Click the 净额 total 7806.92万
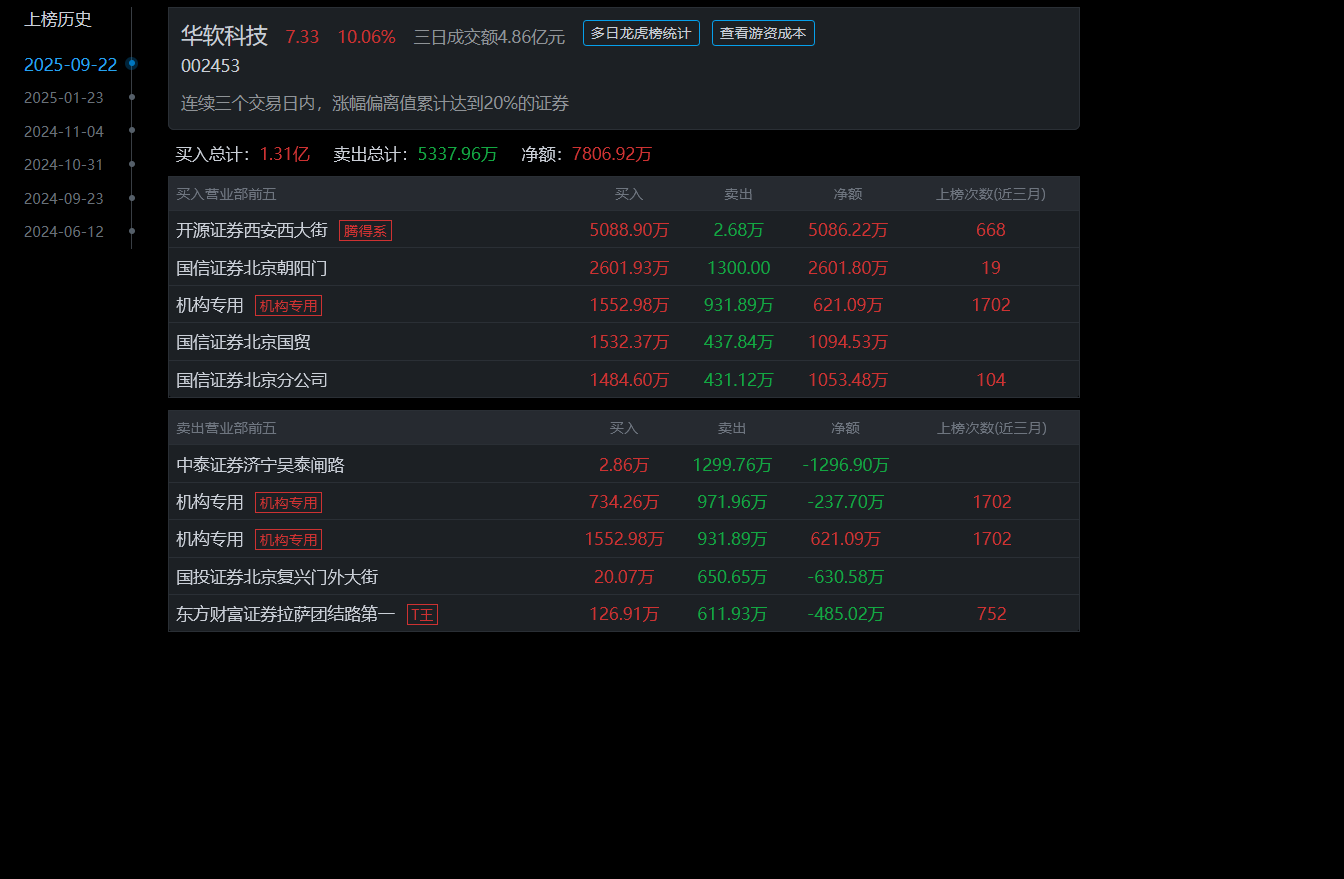 (x=612, y=154)
